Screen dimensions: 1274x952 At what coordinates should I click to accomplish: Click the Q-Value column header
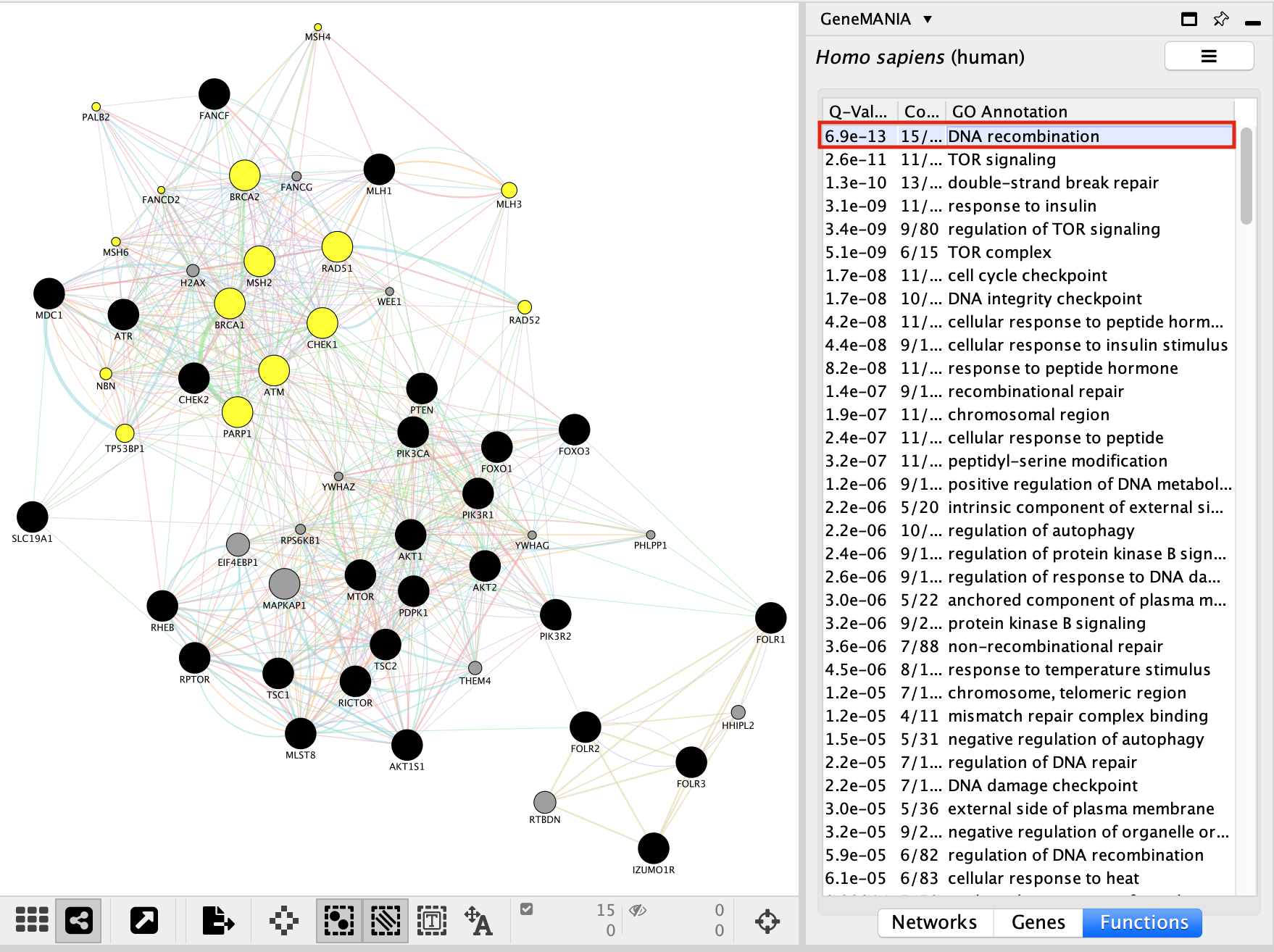point(858,112)
